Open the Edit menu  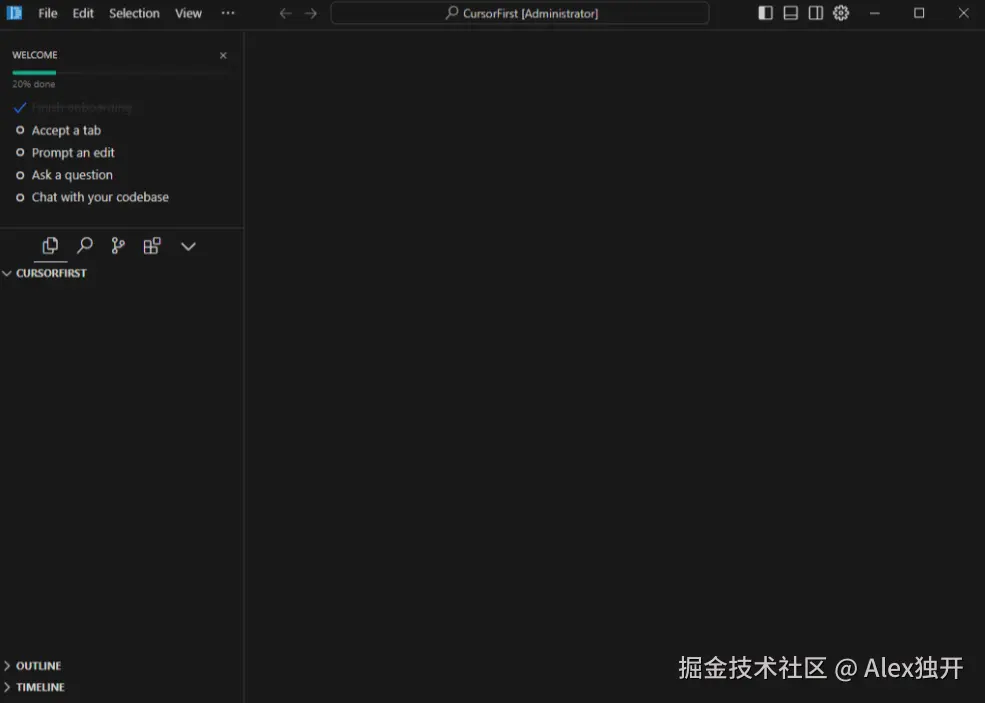(x=83, y=13)
